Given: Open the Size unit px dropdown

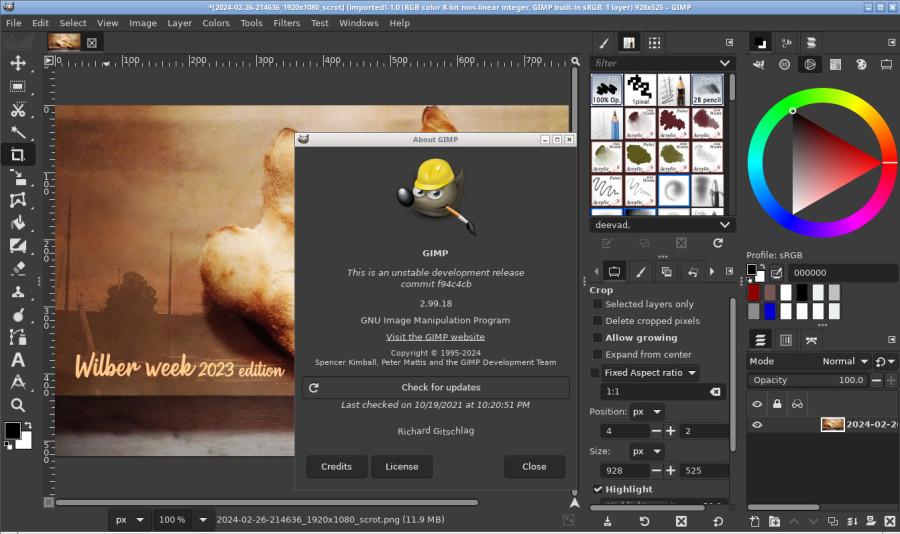Looking at the screenshot, I should click(646, 451).
